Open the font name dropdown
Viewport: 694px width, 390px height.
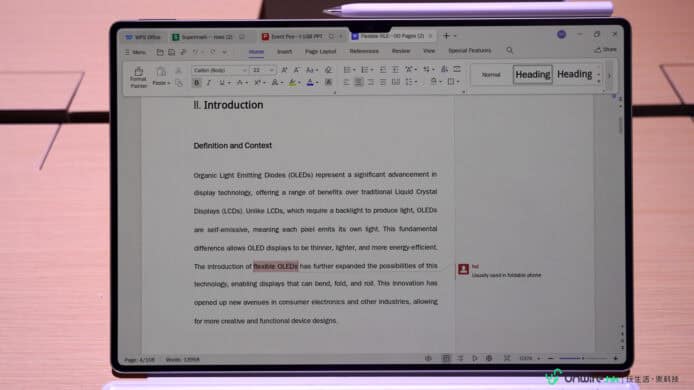tap(220, 70)
